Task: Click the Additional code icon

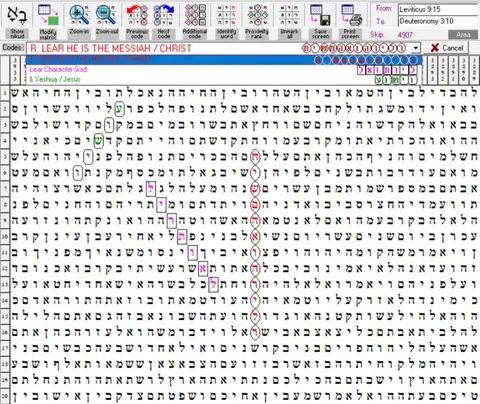Action: click(195, 14)
